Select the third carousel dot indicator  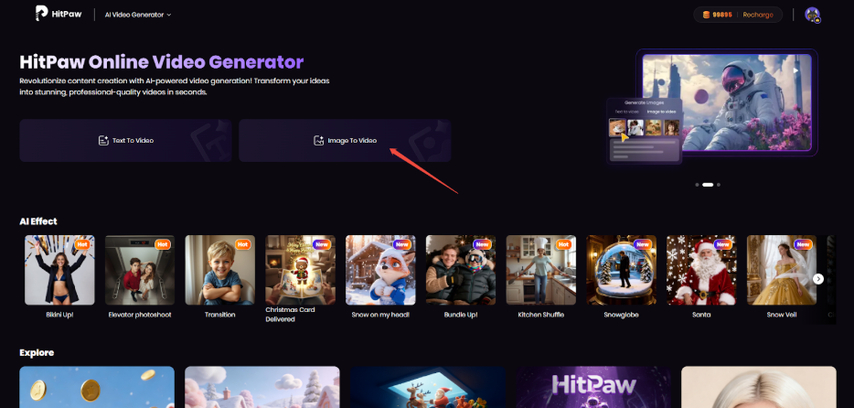[718, 185]
